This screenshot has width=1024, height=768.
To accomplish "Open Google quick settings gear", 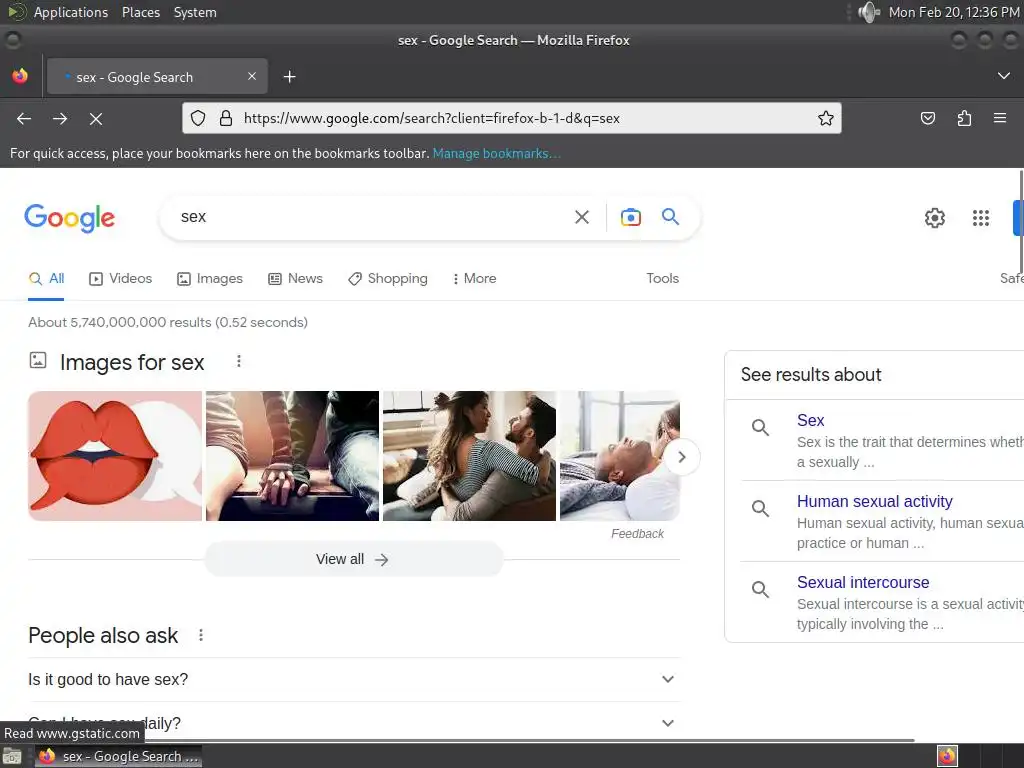I will (x=935, y=217).
